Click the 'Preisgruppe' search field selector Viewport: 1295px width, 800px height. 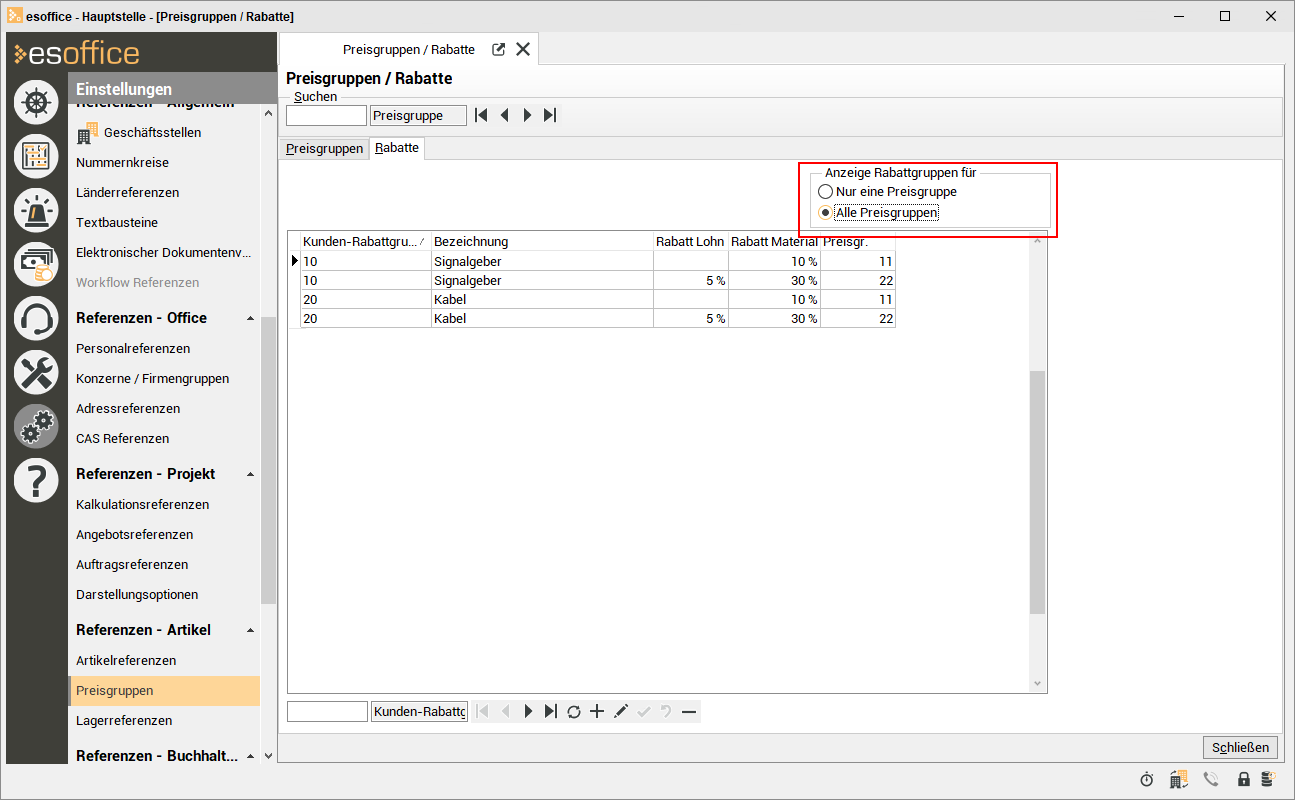tap(418, 115)
